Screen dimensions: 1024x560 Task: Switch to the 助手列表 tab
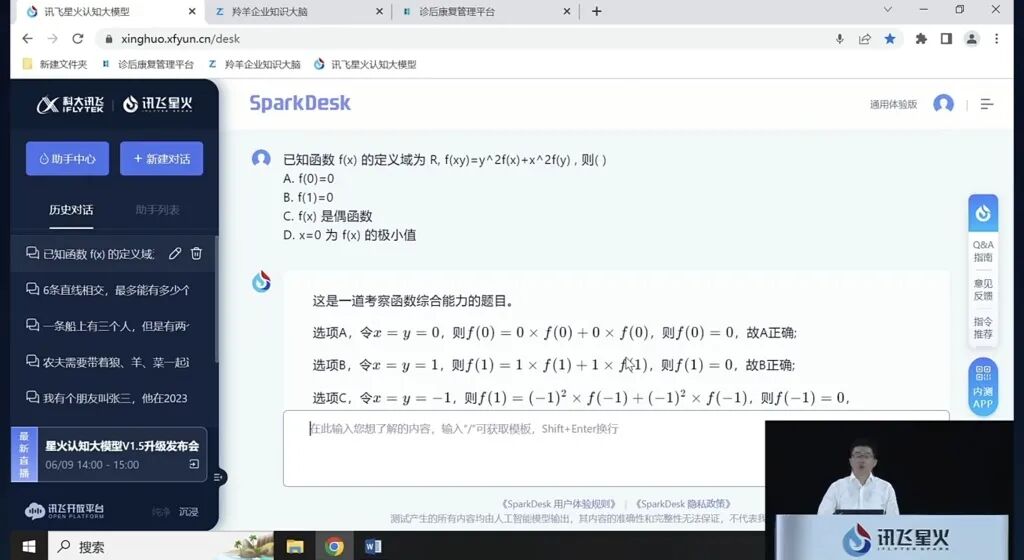pos(157,210)
